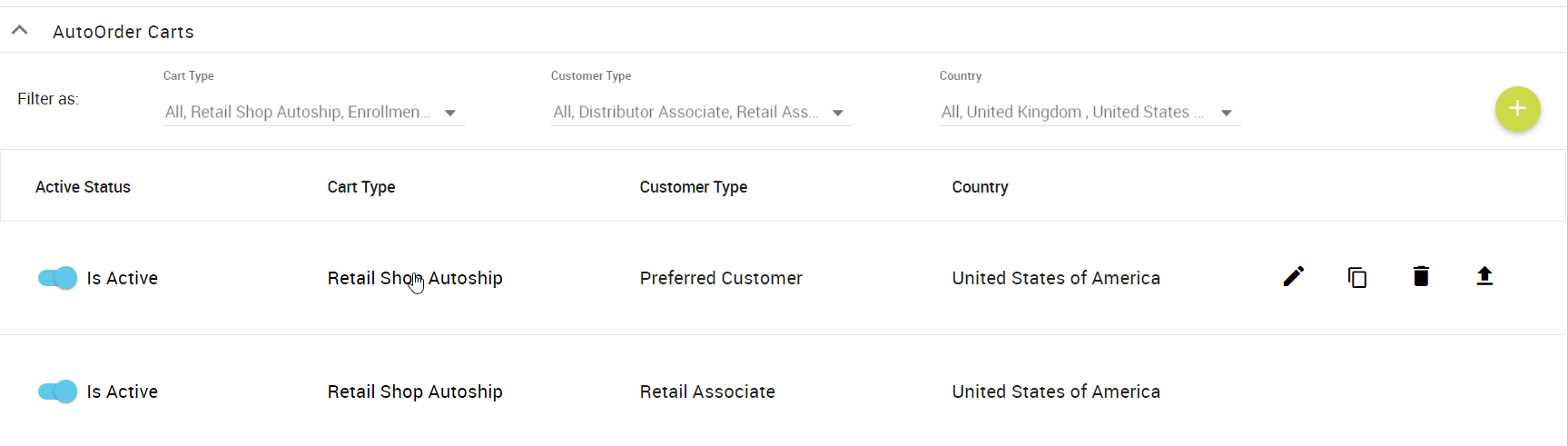This screenshot has width=1568, height=446.
Task: Copy the Preferred Customer cart with duplicate icon
Action: click(1357, 277)
